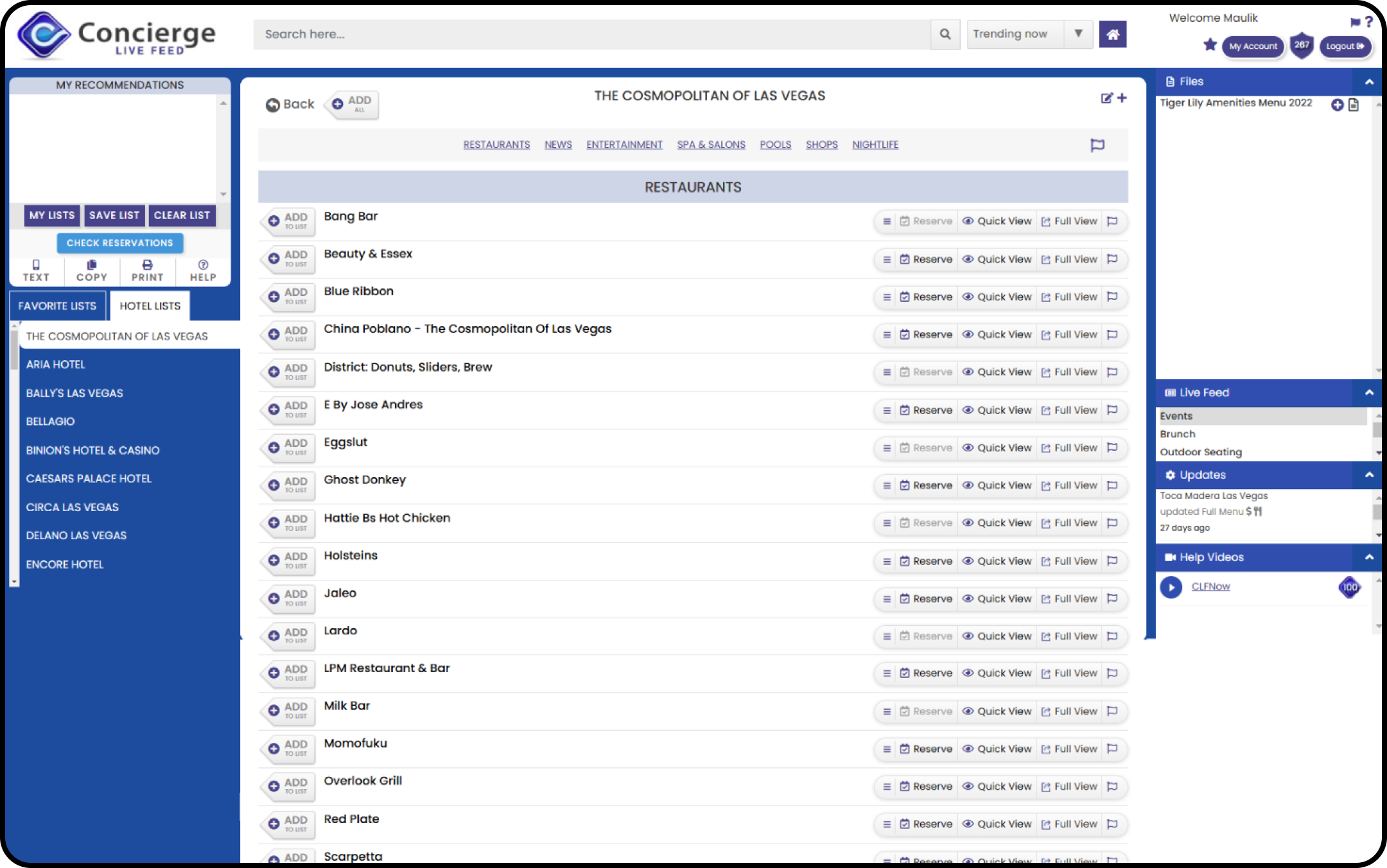Quick View China Poblano
Image resolution: width=1387 pixels, height=868 pixels.
click(x=997, y=334)
